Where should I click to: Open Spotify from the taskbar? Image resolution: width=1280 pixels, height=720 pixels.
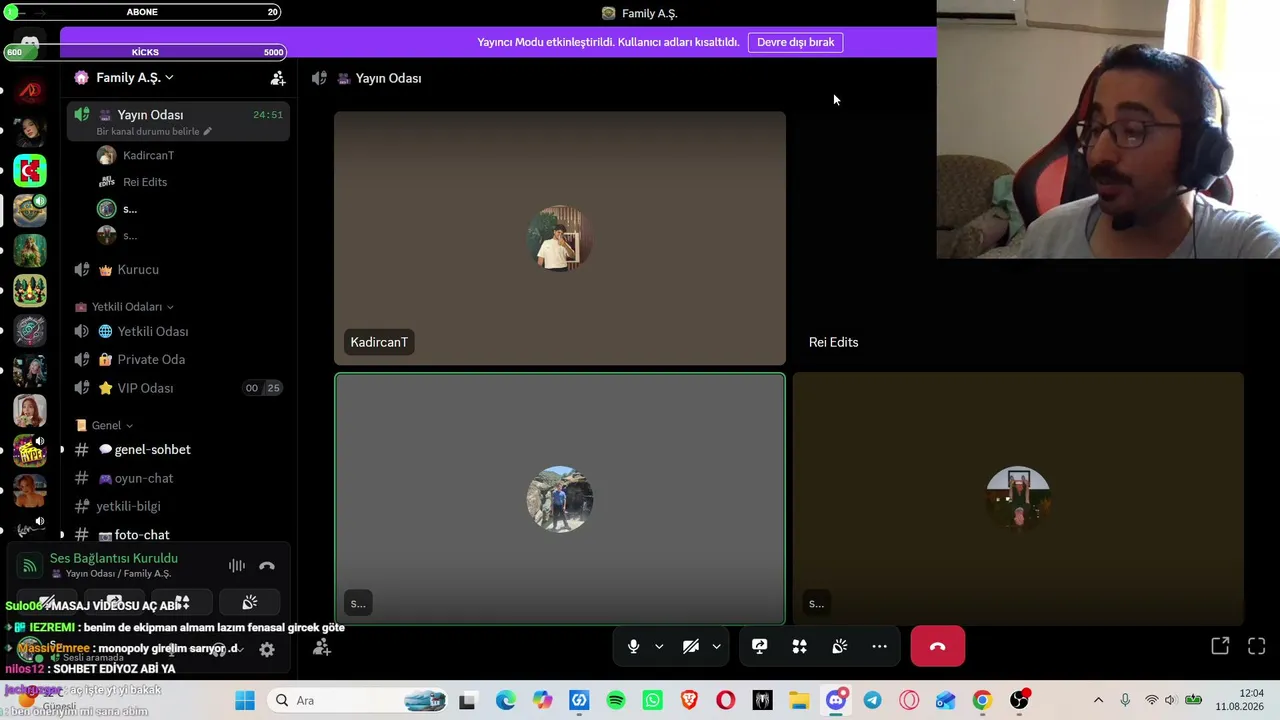(x=616, y=701)
